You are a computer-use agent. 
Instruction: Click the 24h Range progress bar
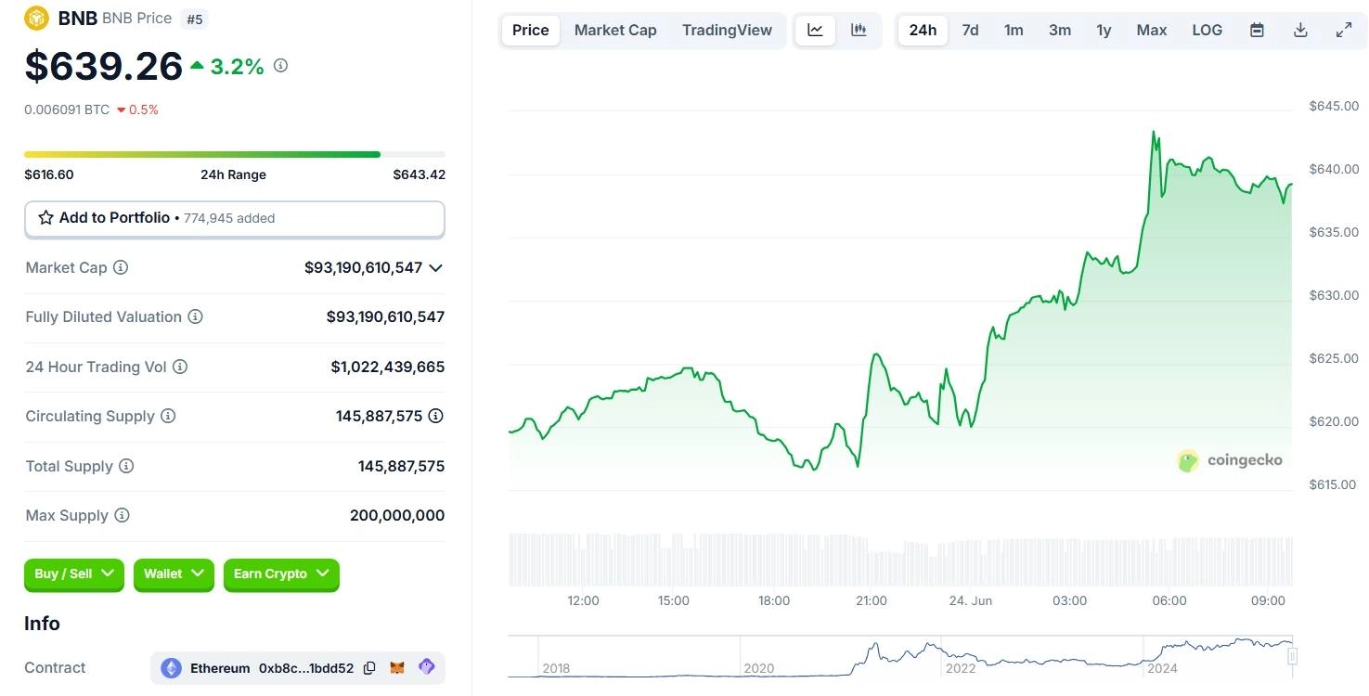tap(234, 154)
